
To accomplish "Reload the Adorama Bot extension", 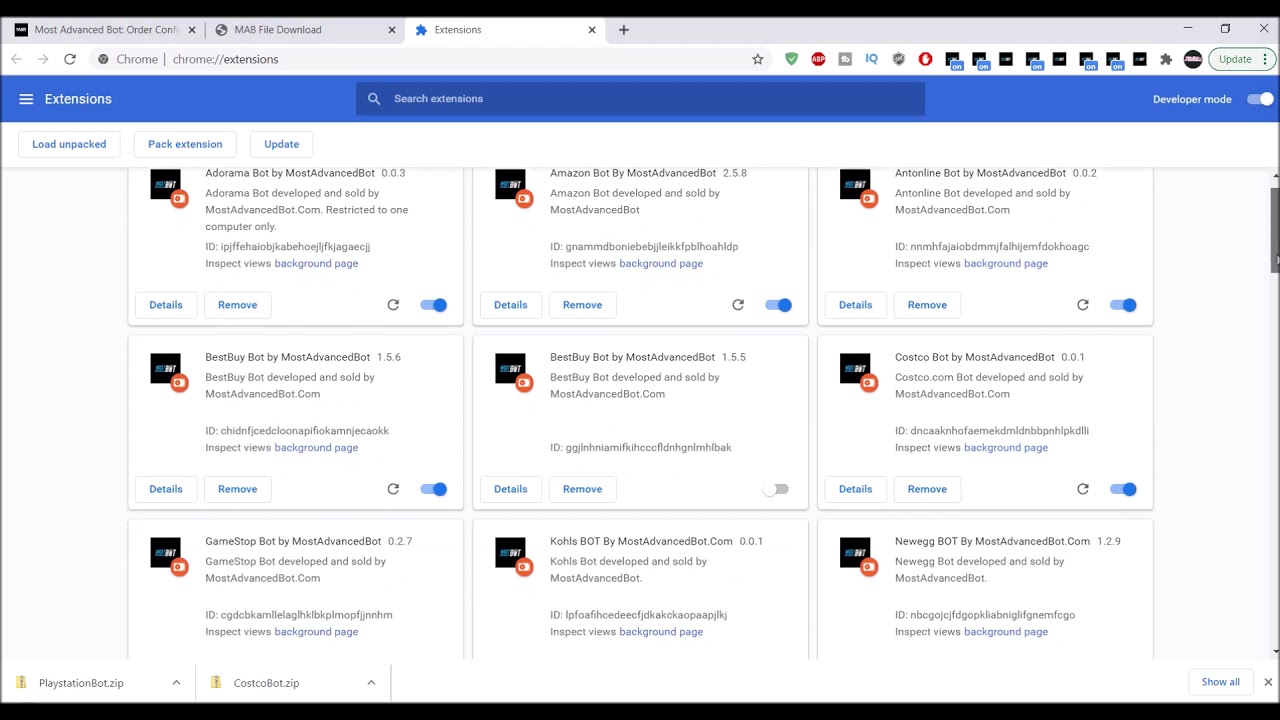I will (x=393, y=305).
